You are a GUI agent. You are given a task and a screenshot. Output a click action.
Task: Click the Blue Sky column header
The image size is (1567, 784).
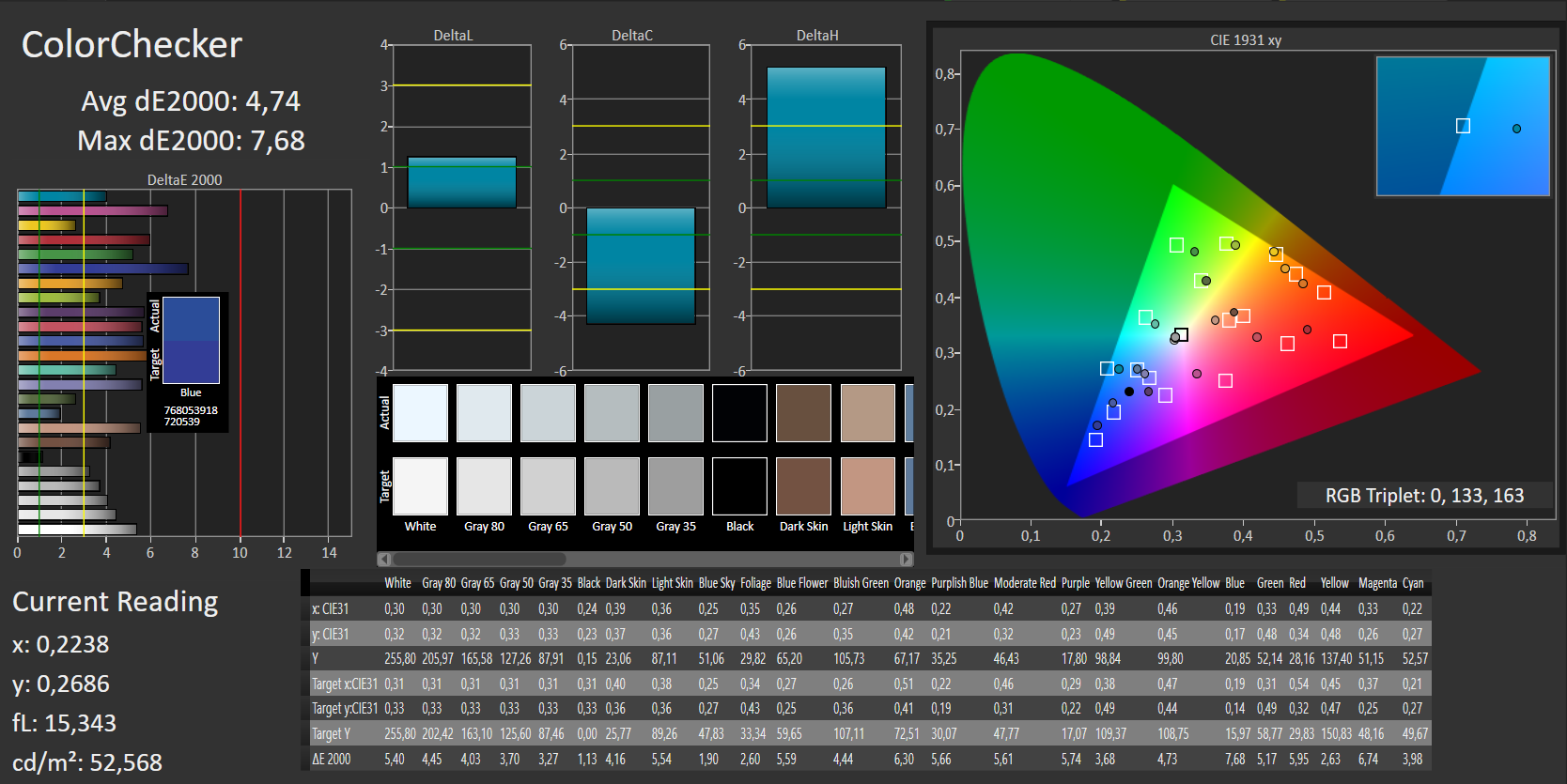tap(717, 583)
